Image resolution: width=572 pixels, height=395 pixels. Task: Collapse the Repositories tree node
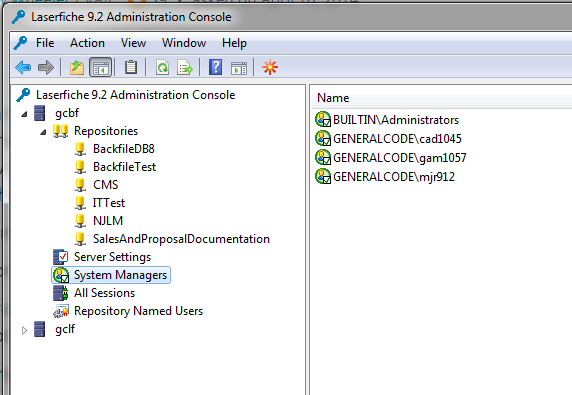pyautogui.click(x=43, y=132)
